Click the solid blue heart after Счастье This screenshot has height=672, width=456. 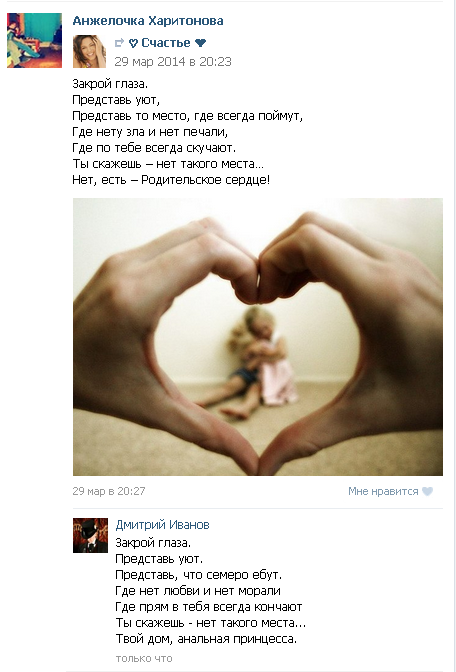[x=200, y=43]
